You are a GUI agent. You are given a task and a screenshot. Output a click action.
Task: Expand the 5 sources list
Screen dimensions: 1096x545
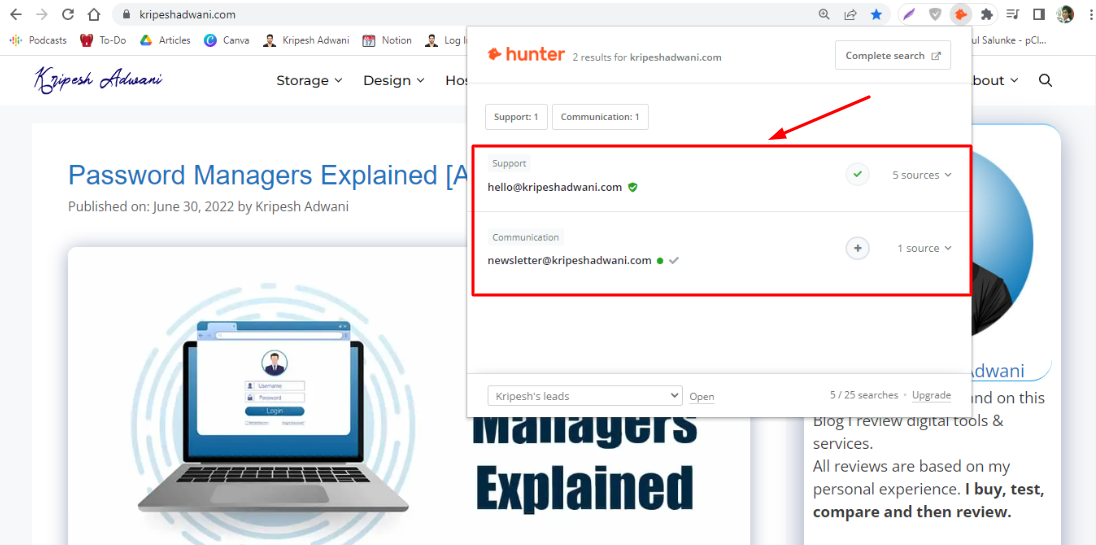coord(922,175)
